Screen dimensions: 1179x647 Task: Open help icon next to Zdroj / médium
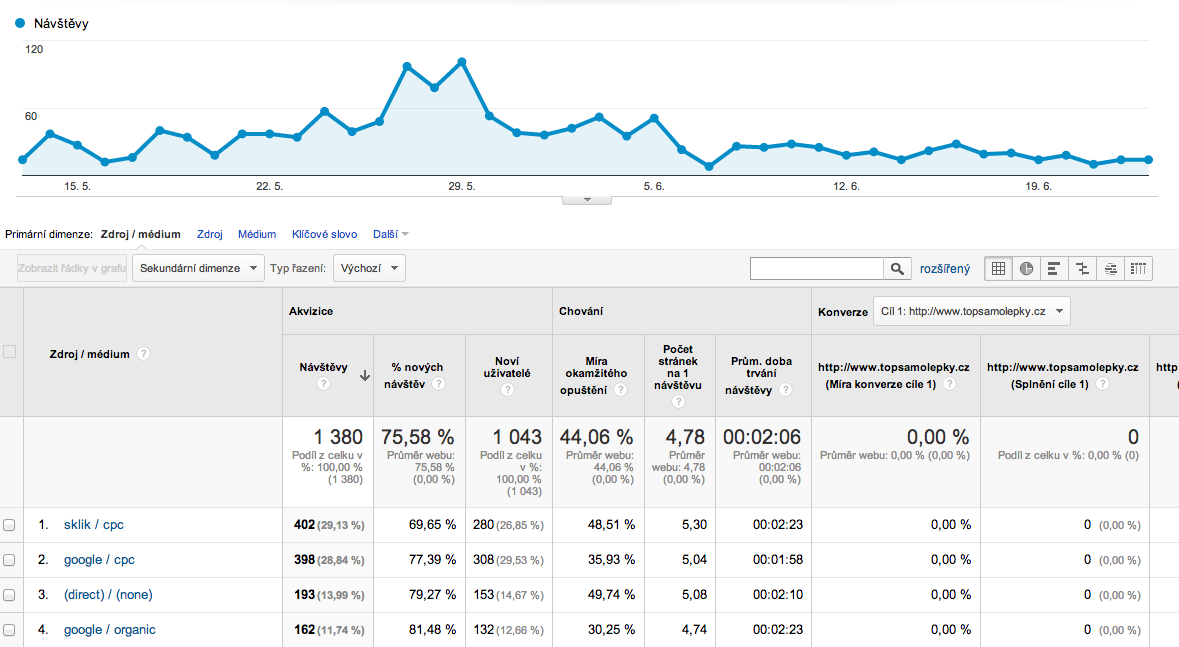(143, 354)
